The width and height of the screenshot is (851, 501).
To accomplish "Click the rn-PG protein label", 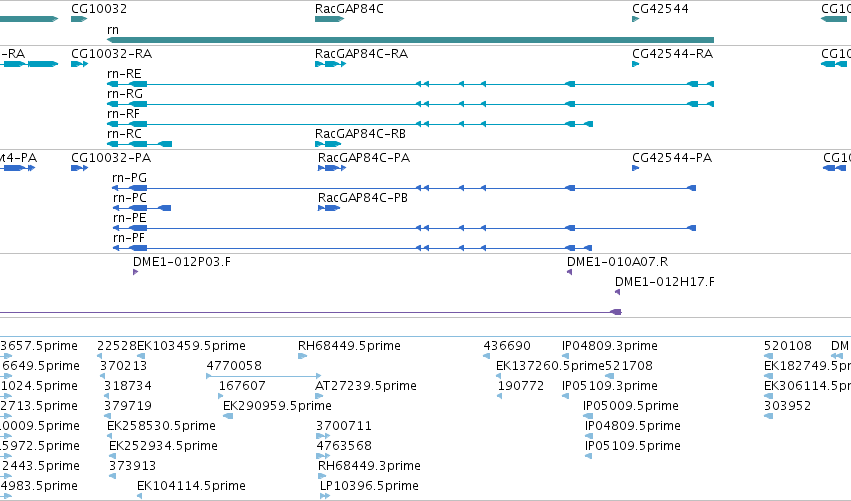I will pos(129,178).
